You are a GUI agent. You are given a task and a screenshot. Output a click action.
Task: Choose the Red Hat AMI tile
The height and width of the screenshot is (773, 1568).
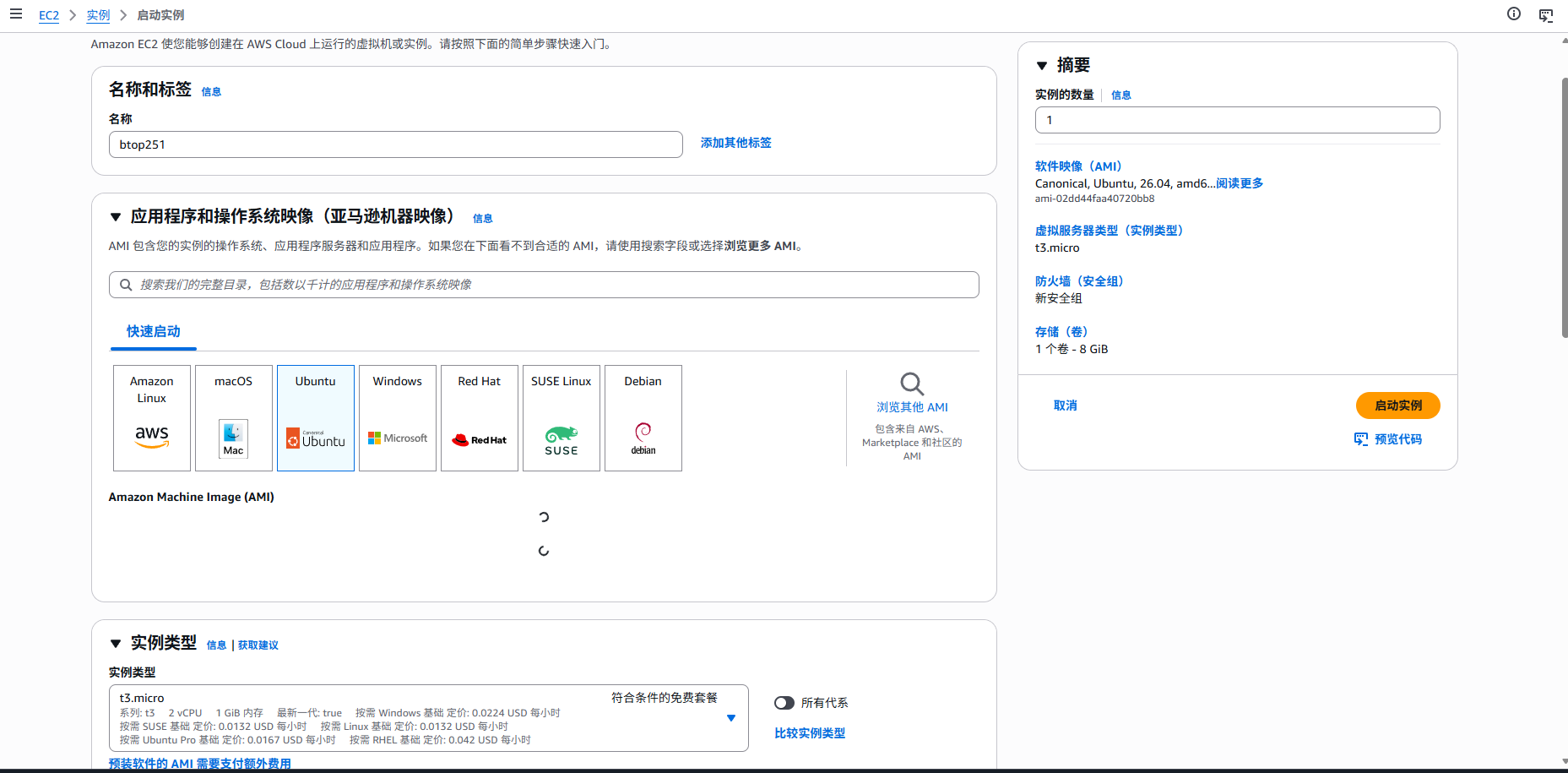pos(480,418)
